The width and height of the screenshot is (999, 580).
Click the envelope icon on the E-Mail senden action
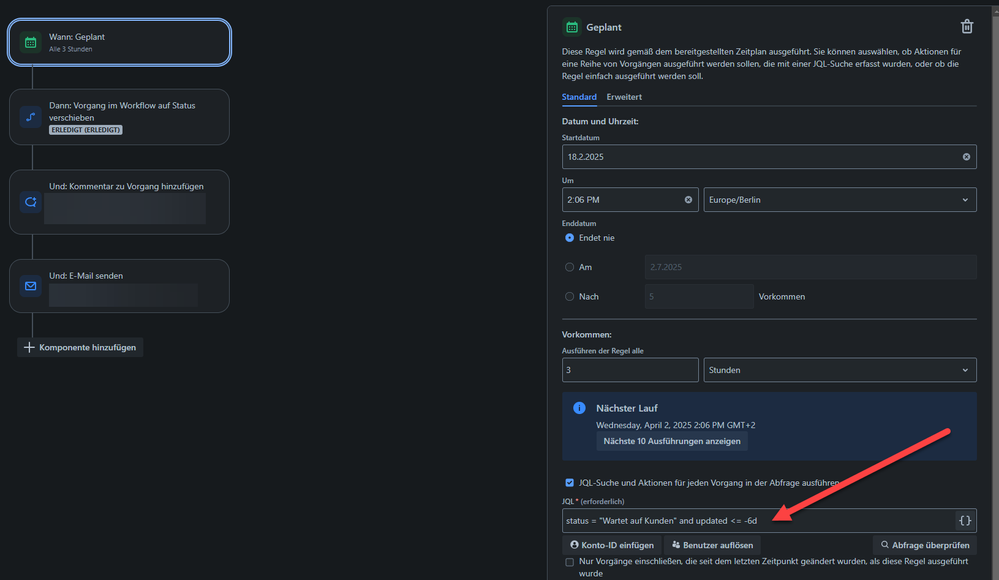pyautogui.click(x=30, y=285)
